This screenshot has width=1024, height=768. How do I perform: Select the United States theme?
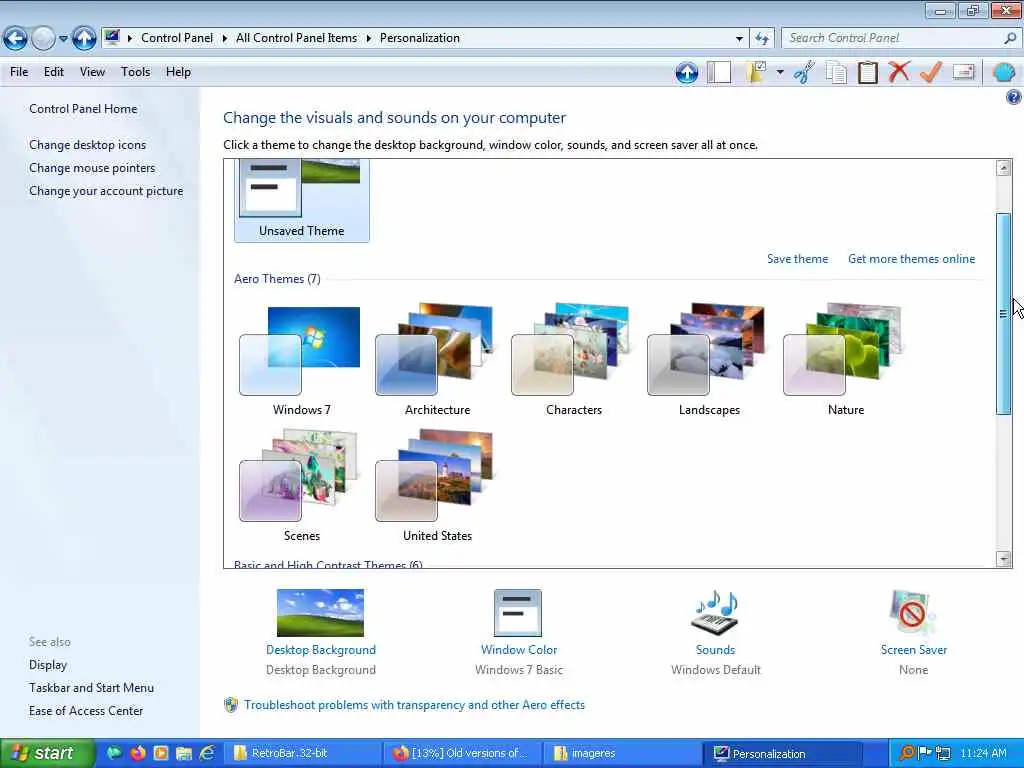[438, 486]
